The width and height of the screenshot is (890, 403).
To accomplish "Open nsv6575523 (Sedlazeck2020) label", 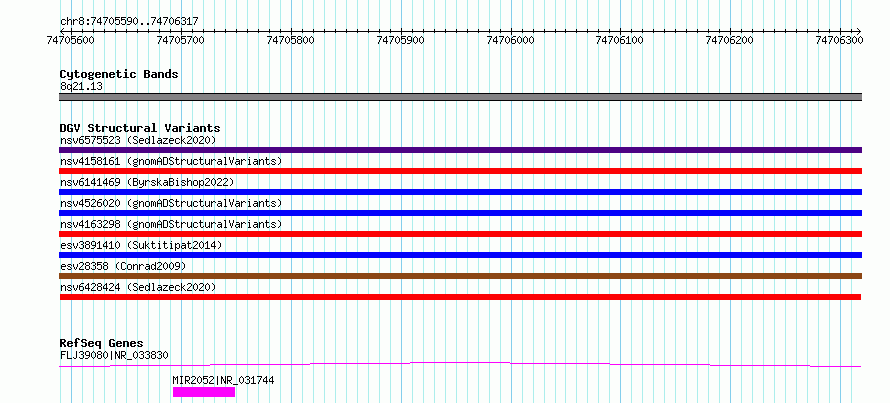I will [138, 140].
